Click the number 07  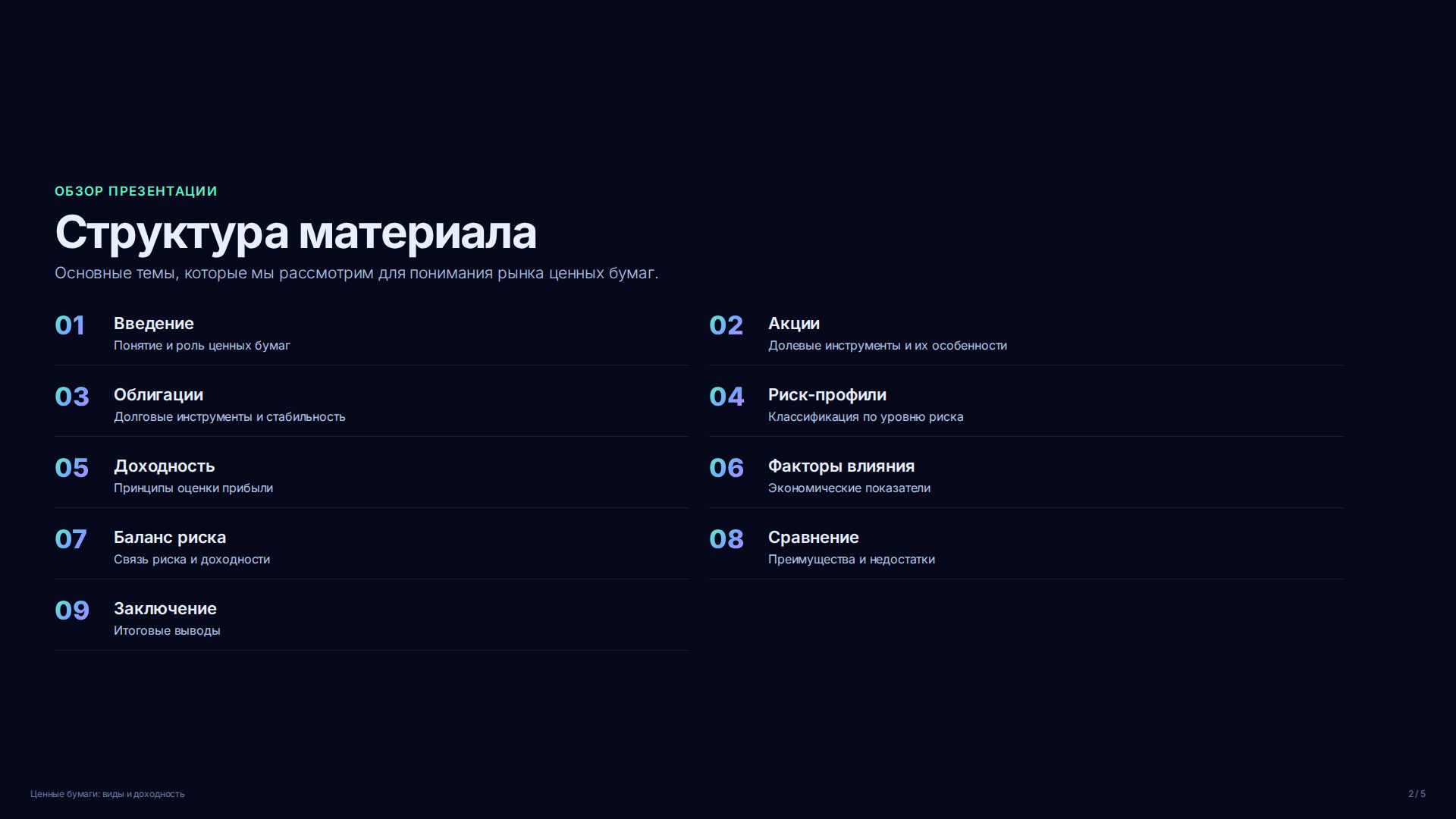[71, 539]
